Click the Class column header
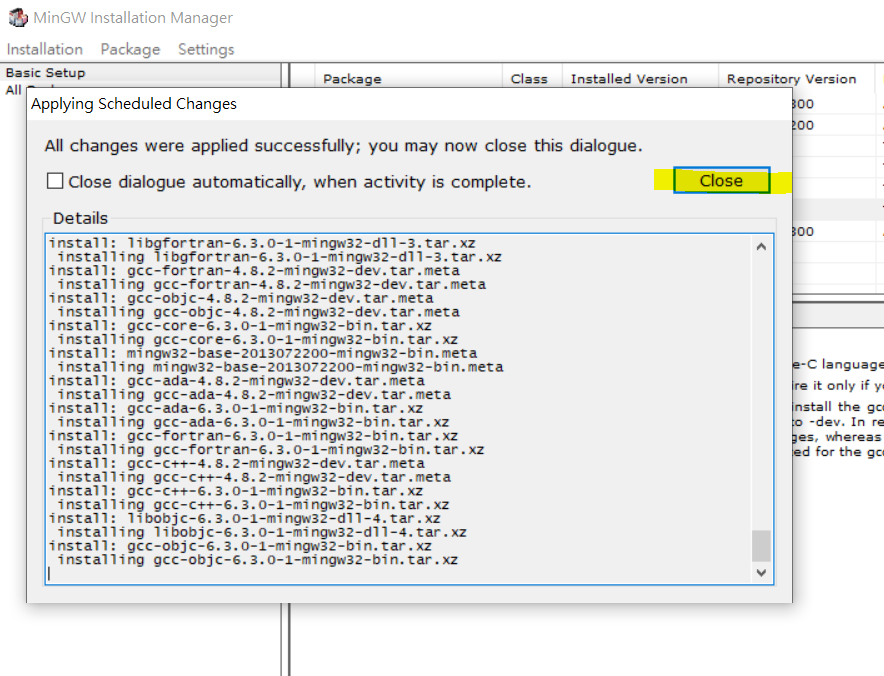Viewport: 884px width, 676px height. pyautogui.click(x=530, y=78)
